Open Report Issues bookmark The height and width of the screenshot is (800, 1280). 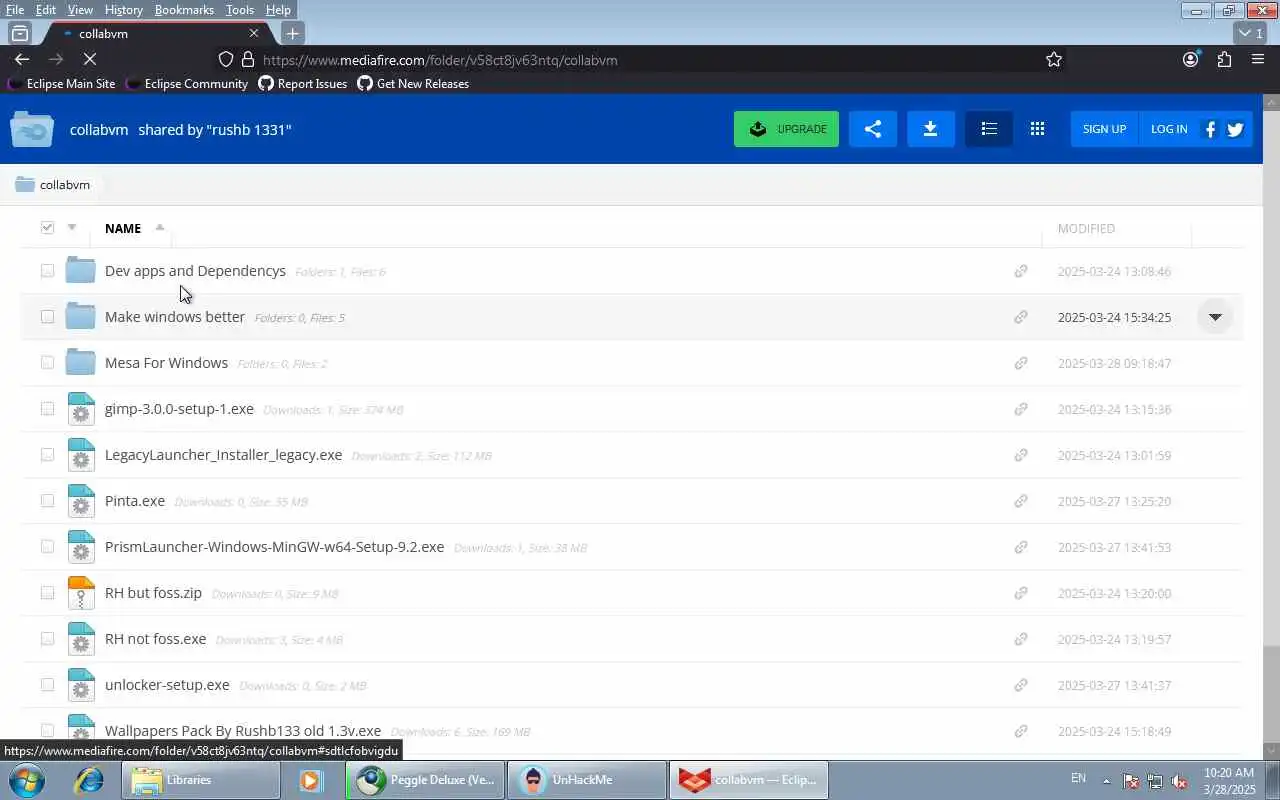pos(303,84)
